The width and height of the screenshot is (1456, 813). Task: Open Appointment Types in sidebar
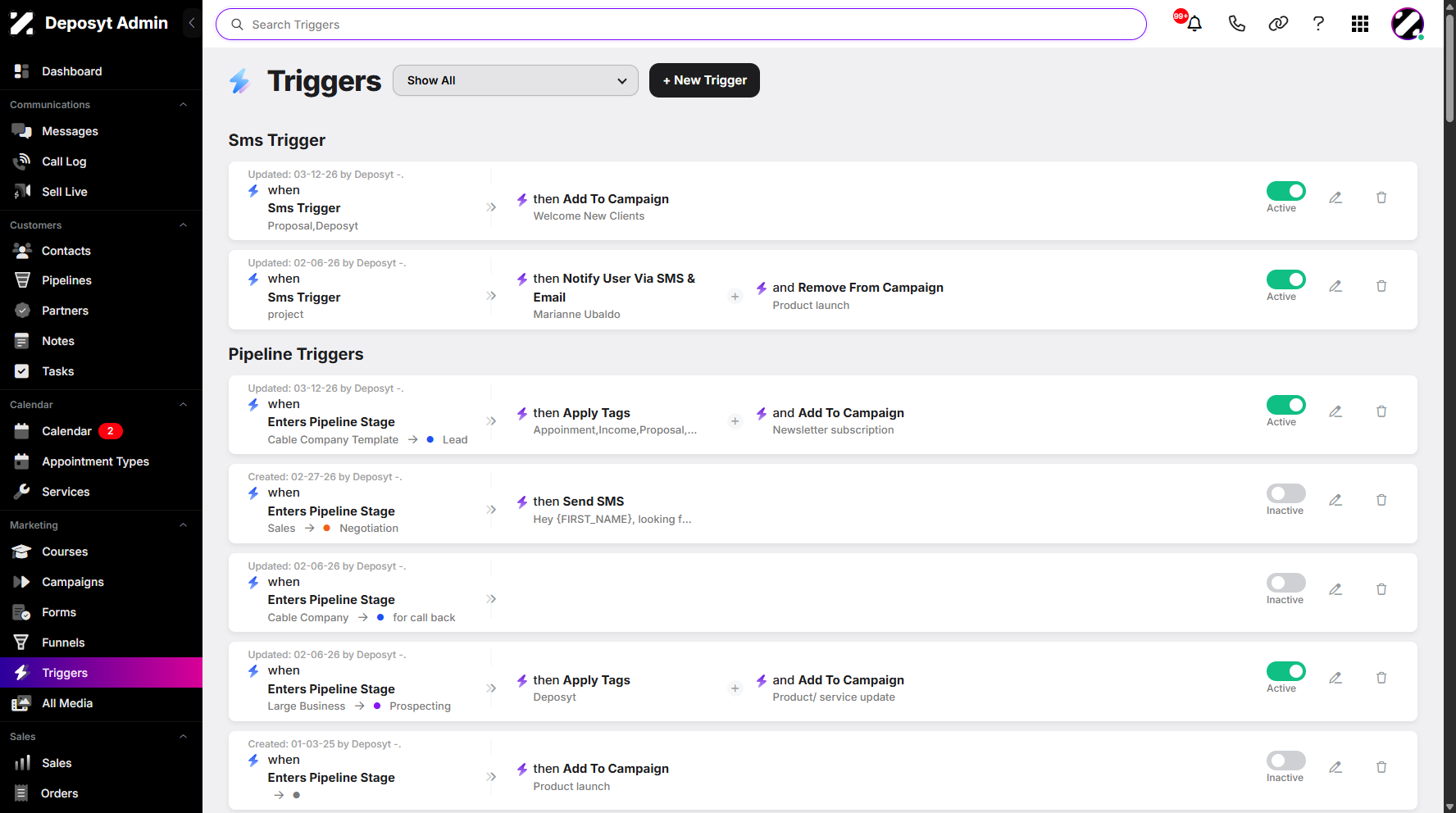[x=101, y=461]
